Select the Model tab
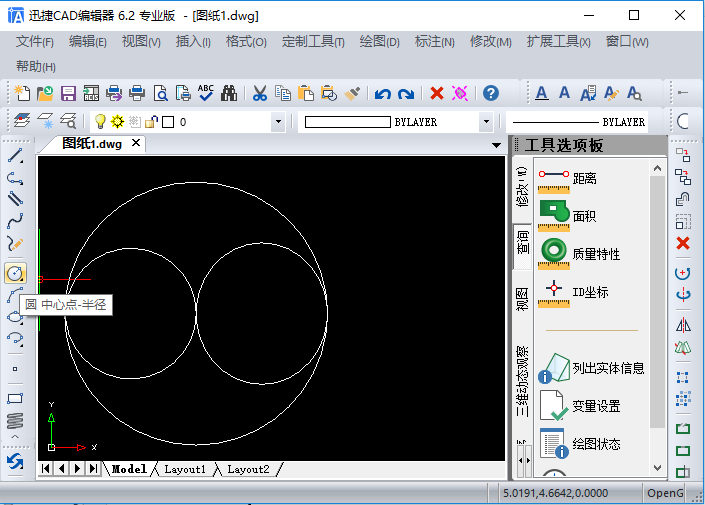This screenshot has width=705, height=505. point(129,469)
